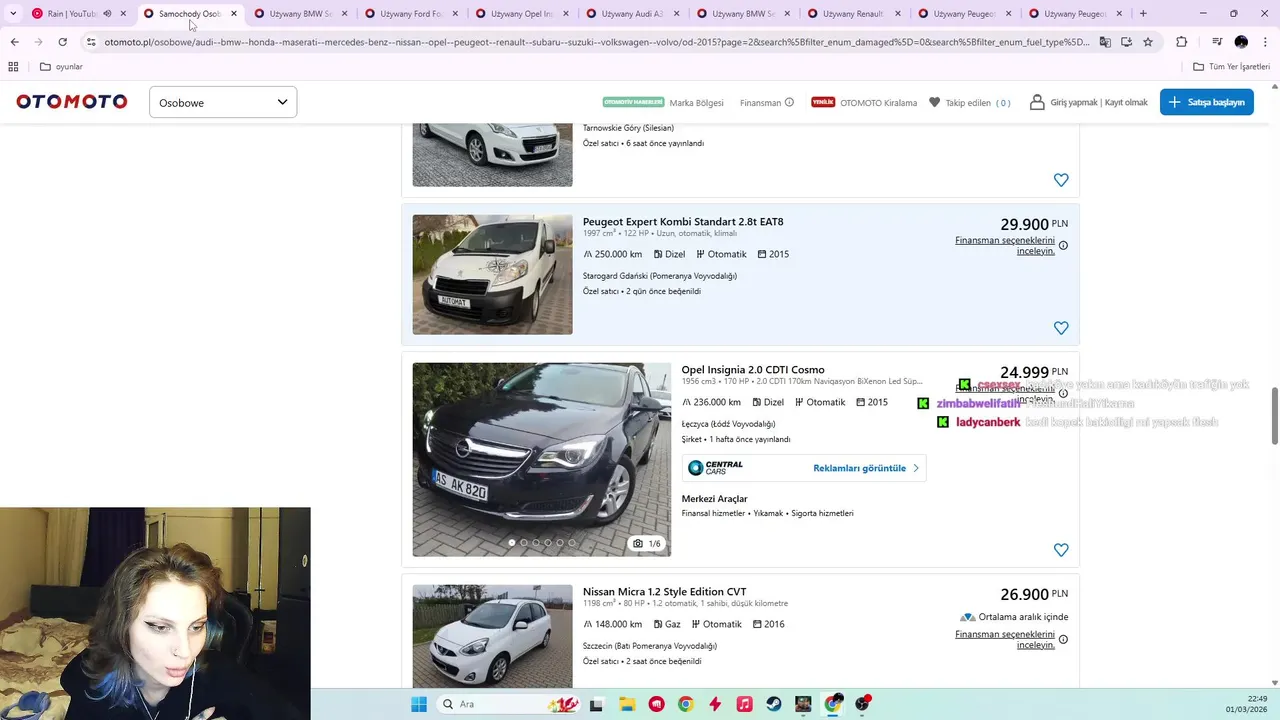The width and height of the screenshot is (1280, 720).
Task: Click the translate page icon in address bar
Action: [1105, 42]
